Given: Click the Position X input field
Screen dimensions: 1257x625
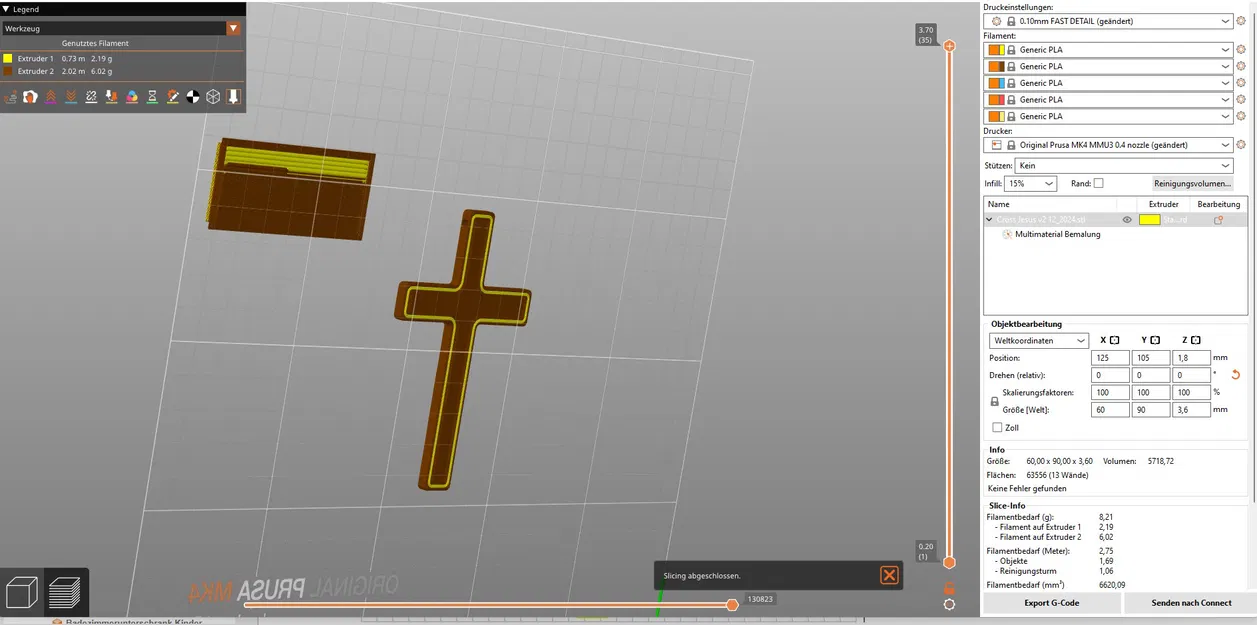Looking at the screenshot, I should pos(1110,358).
